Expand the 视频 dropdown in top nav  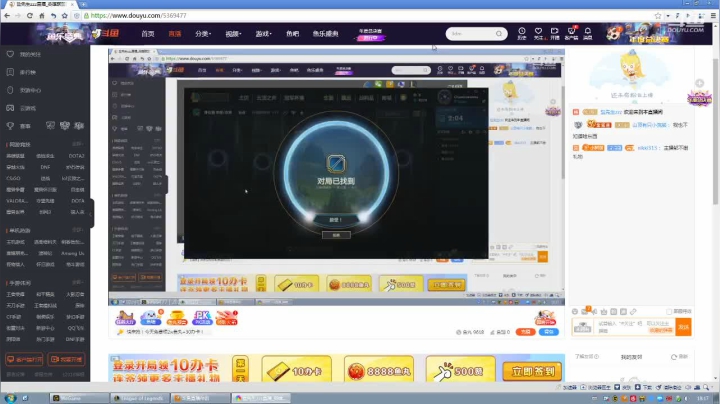pyautogui.click(x=233, y=34)
